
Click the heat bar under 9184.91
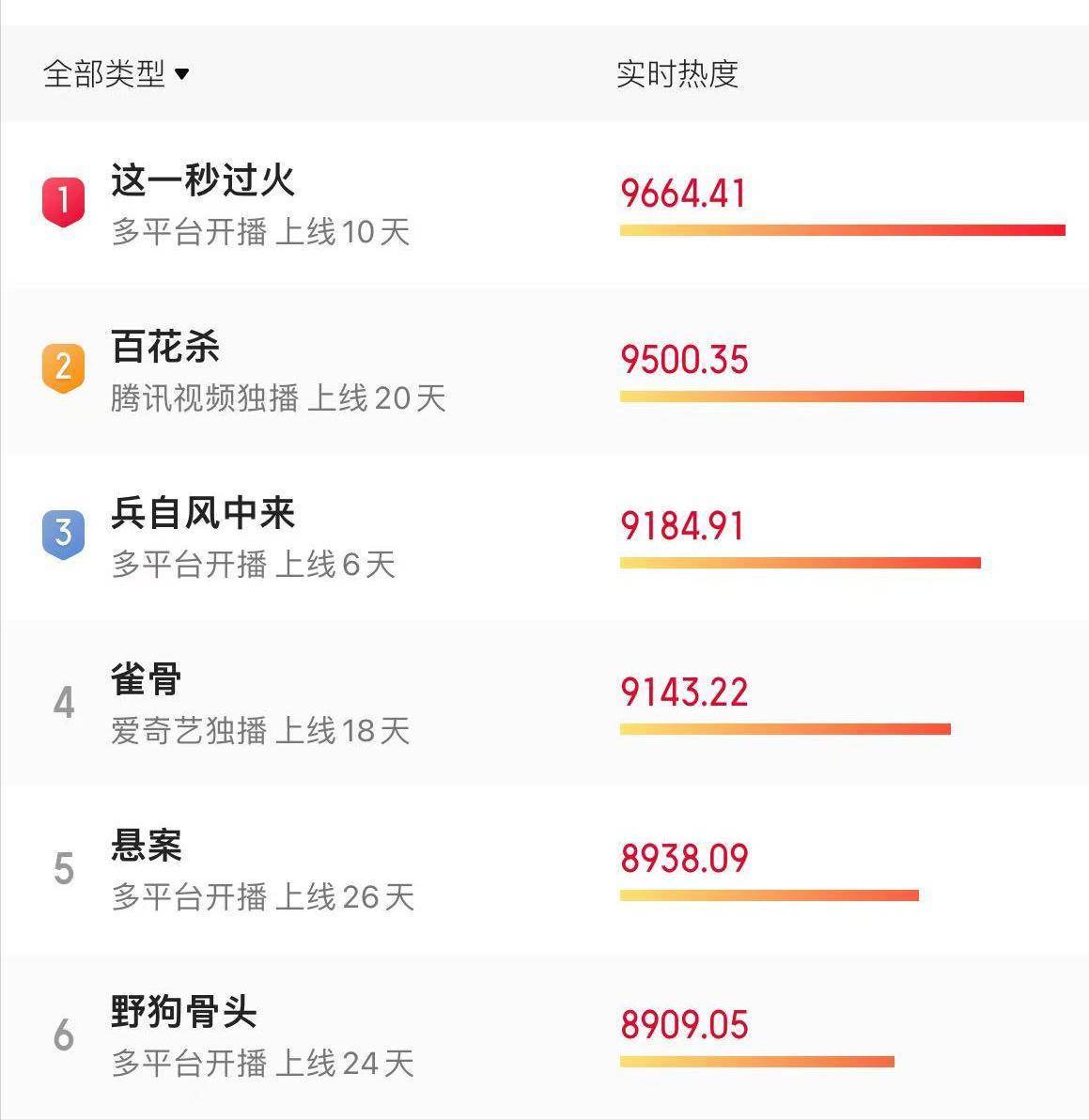coord(801,563)
